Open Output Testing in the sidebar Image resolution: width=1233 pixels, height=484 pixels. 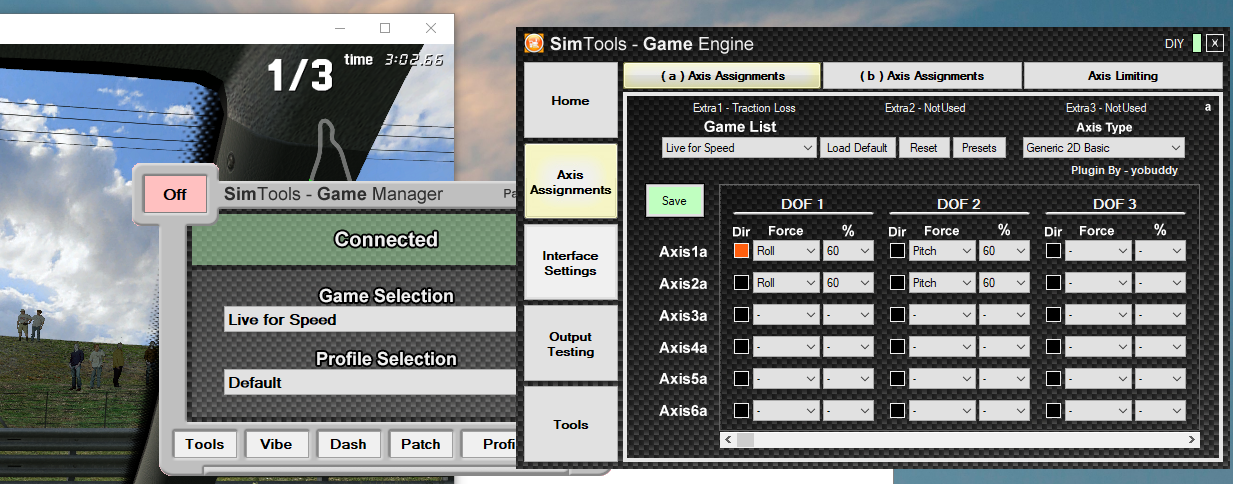coord(571,344)
